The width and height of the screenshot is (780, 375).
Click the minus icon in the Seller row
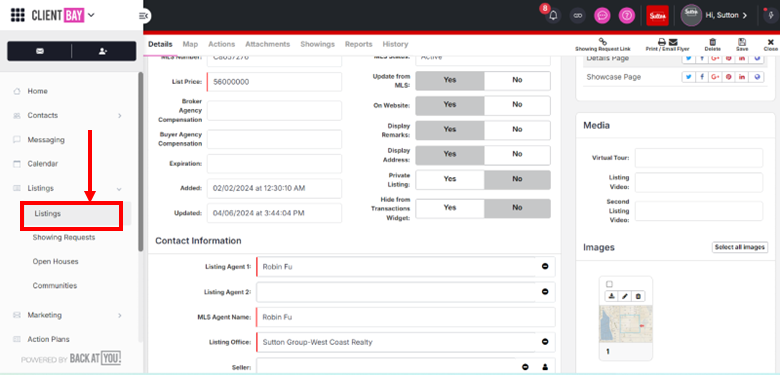pyautogui.click(x=525, y=367)
